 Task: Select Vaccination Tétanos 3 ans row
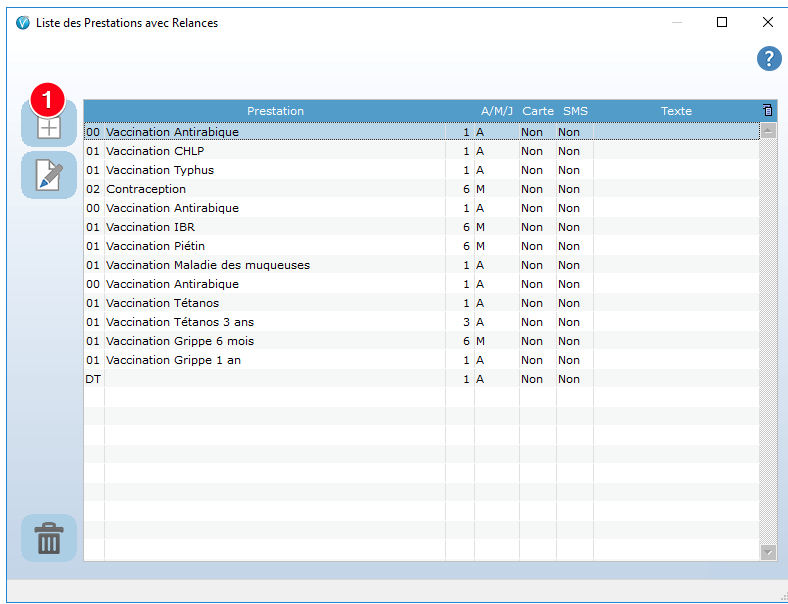pos(422,322)
